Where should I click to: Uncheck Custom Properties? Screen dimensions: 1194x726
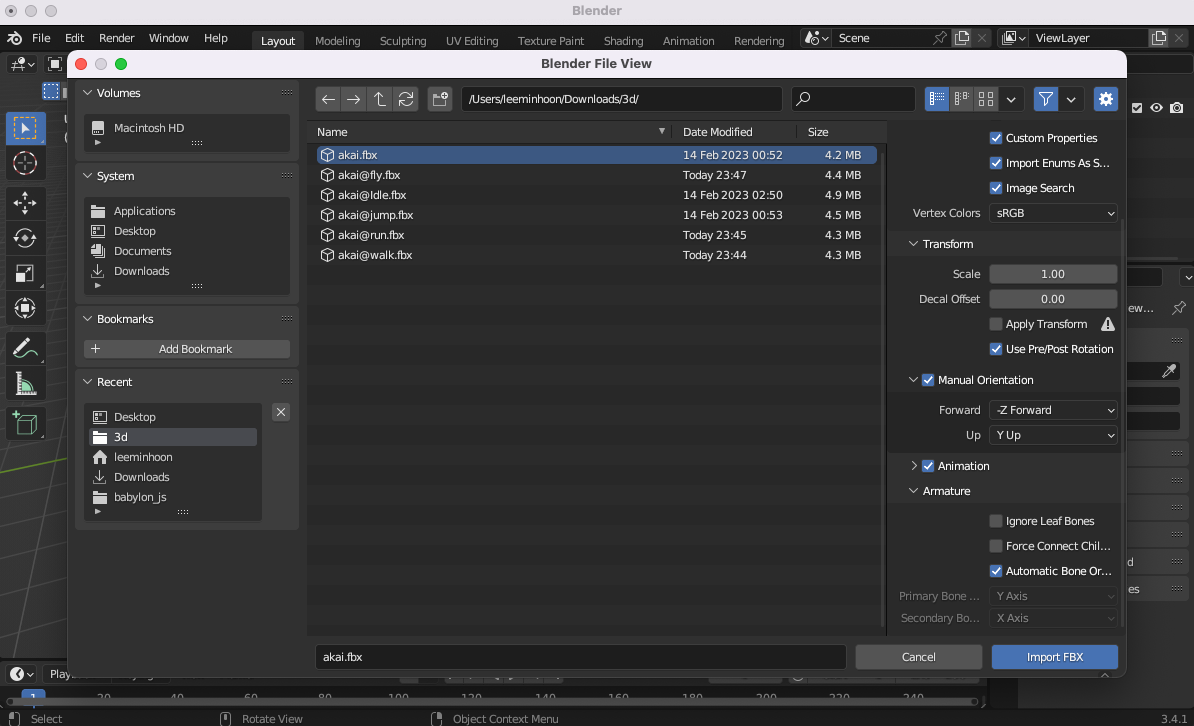[x=995, y=138]
